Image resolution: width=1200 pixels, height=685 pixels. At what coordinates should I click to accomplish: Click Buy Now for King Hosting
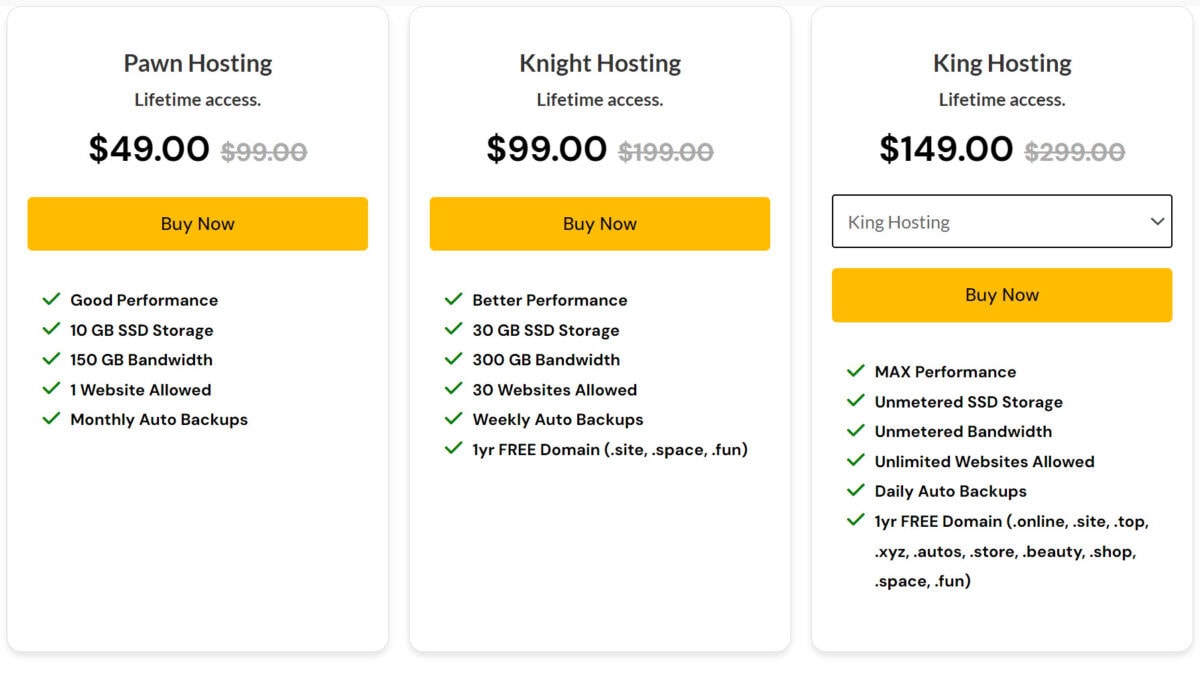click(x=1002, y=295)
